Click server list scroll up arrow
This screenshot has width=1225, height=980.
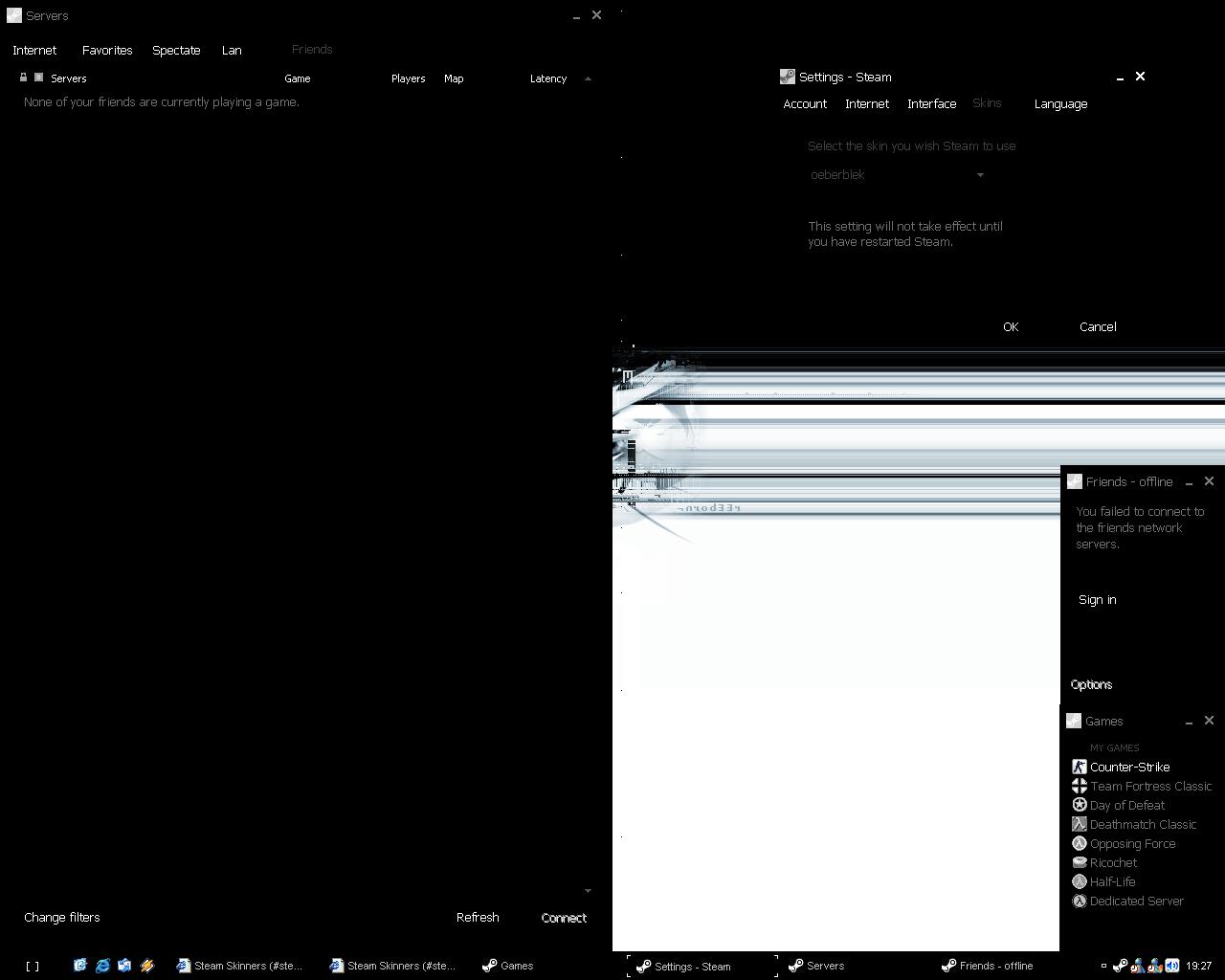pyautogui.click(x=588, y=78)
